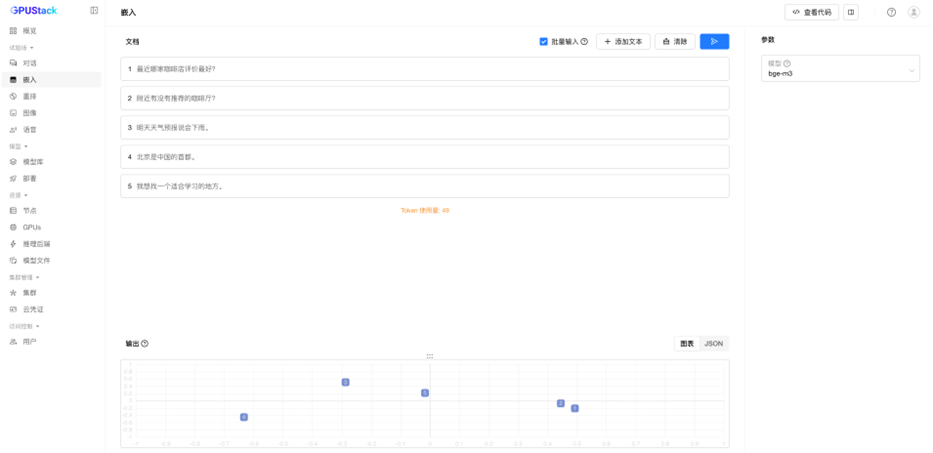Open the user avatar menu
Image resolution: width=933 pixels, height=453 pixels.
coord(913,12)
